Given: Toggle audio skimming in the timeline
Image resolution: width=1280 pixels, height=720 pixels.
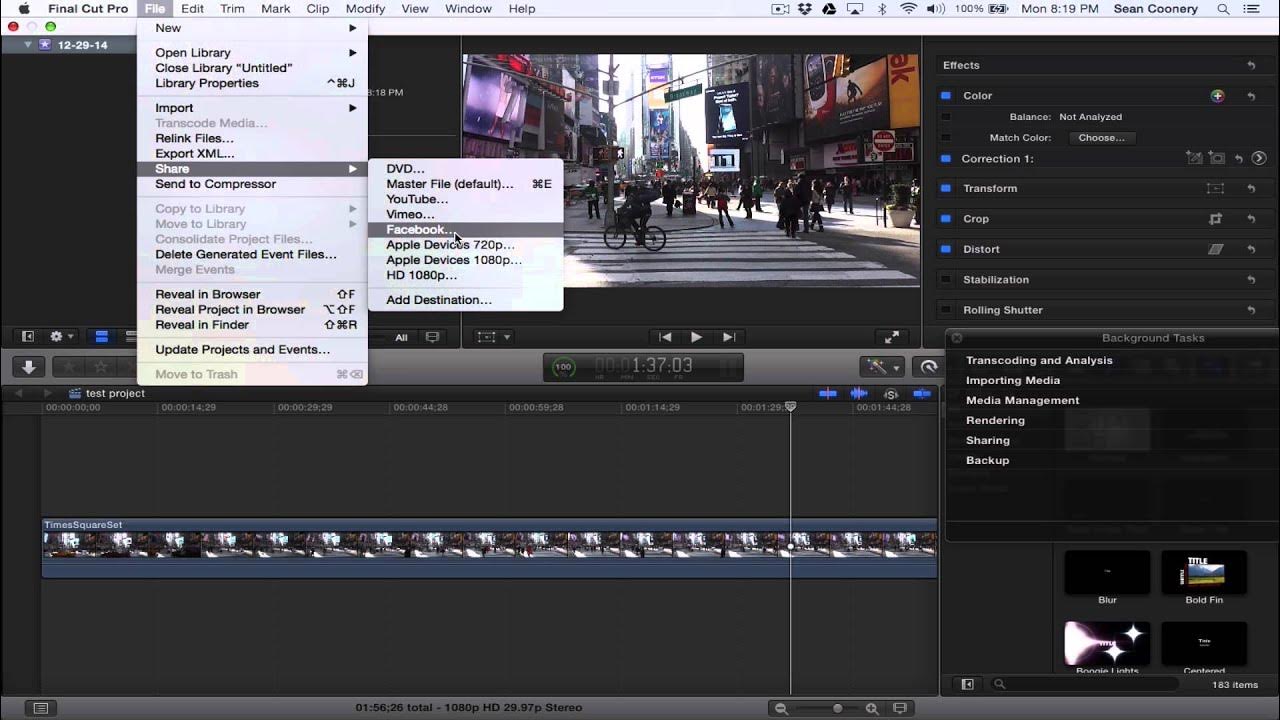Looking at the screenshot, I should 859,394.
